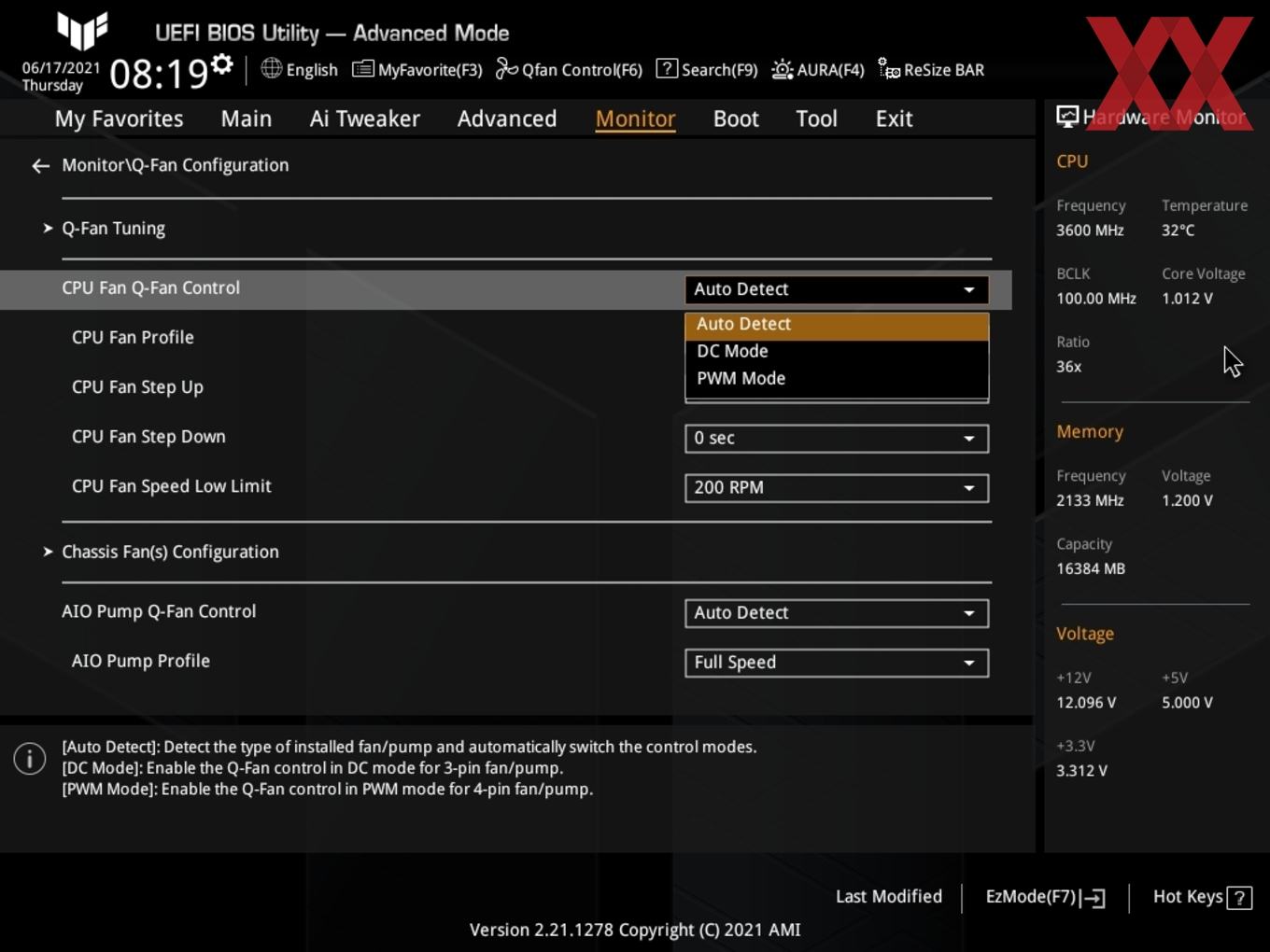Choose PWM Mode option
Screen dimensions: 1270x952
tap(837, 378)
